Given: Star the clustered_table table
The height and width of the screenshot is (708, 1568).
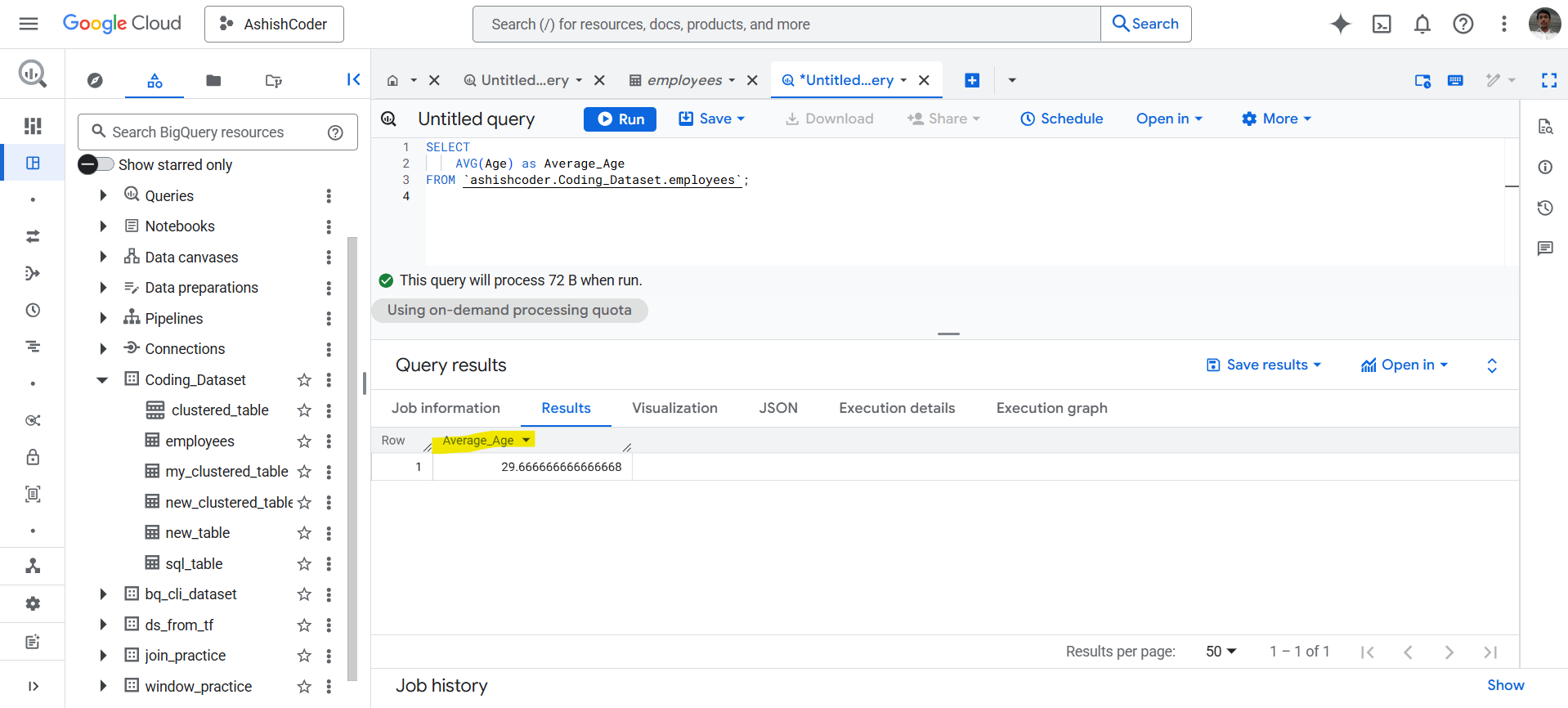Looking at the screenshot, I should pyautogui.click(x=304, y=410).
